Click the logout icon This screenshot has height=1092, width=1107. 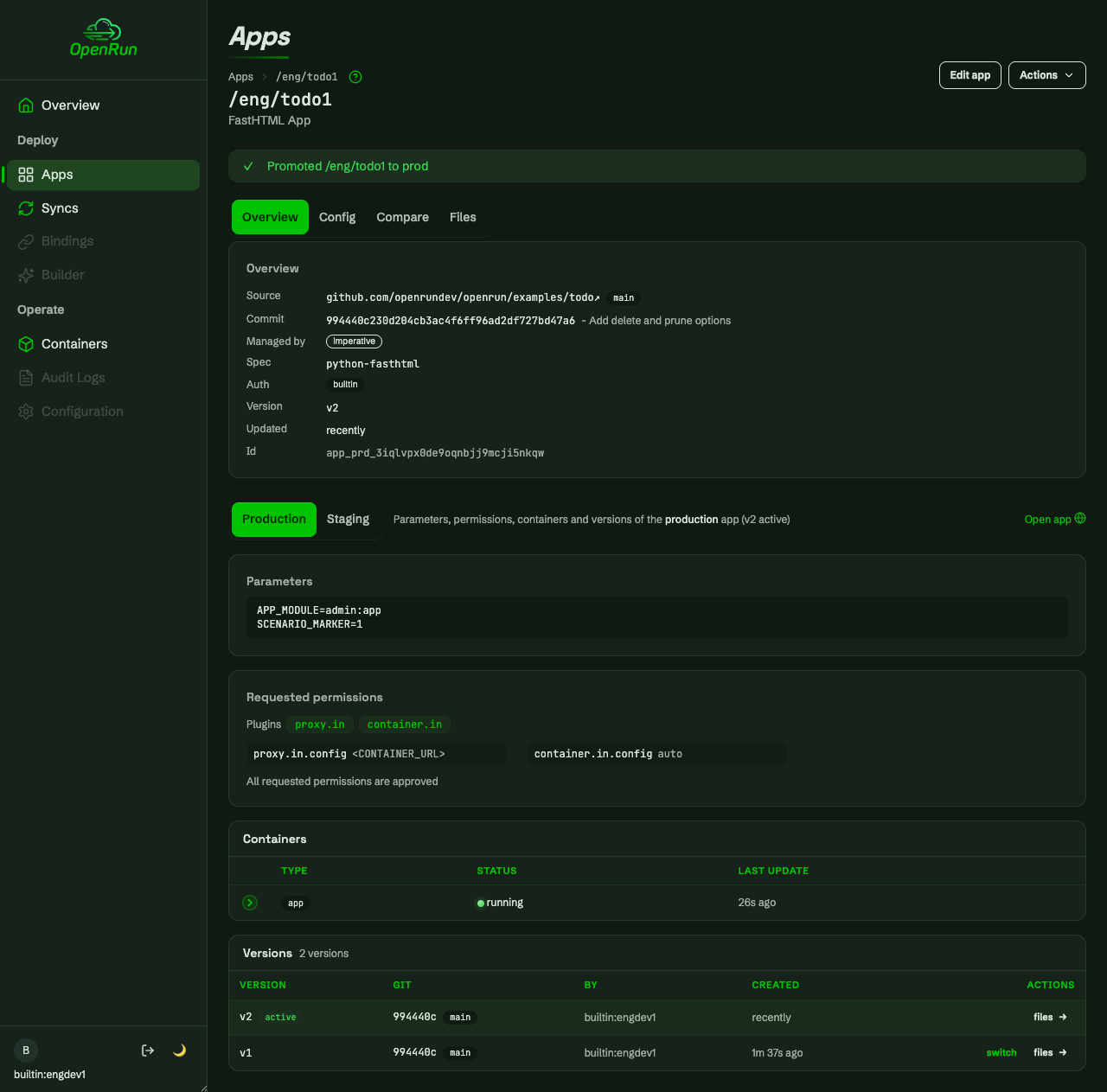(148, 1050)
